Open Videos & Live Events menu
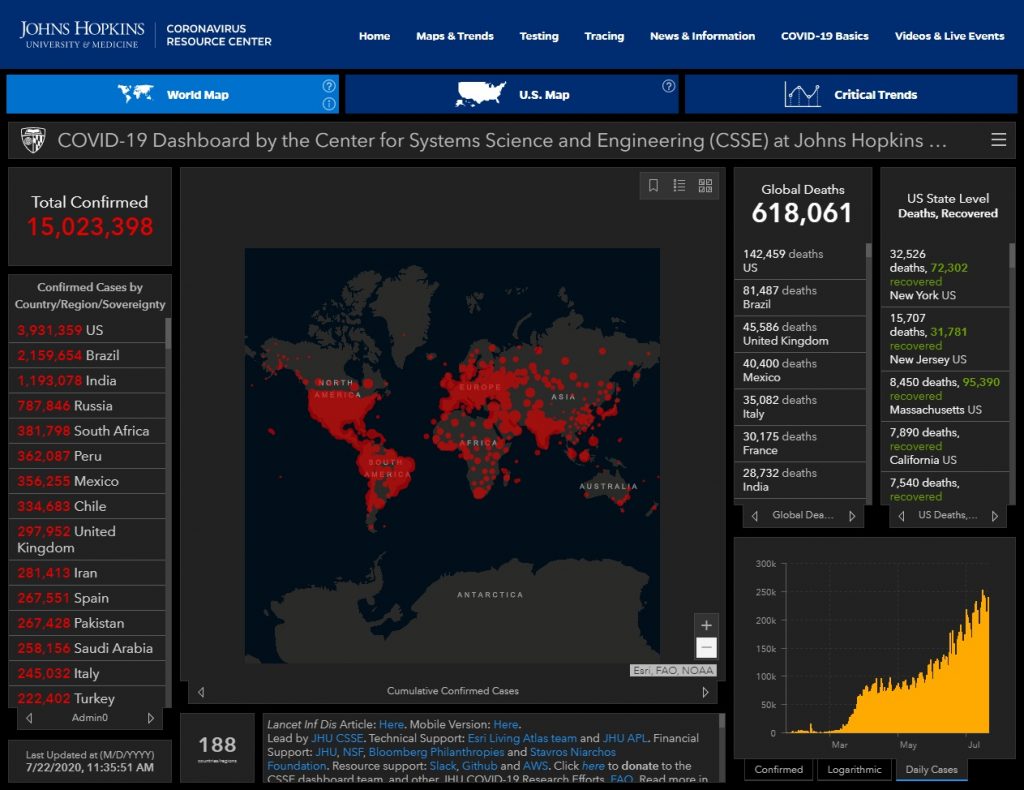Viewport: 1024px width, 790px height. (x=950, y=36)
